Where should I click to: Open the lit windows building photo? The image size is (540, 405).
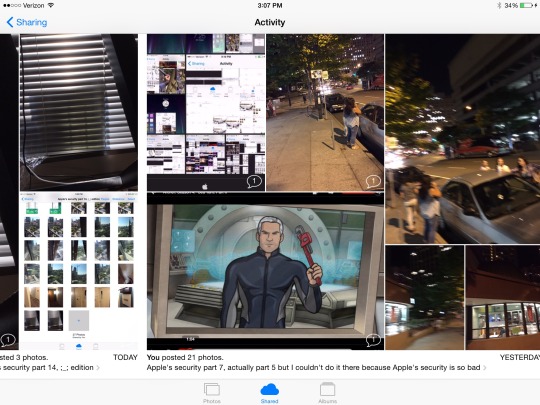503,298
